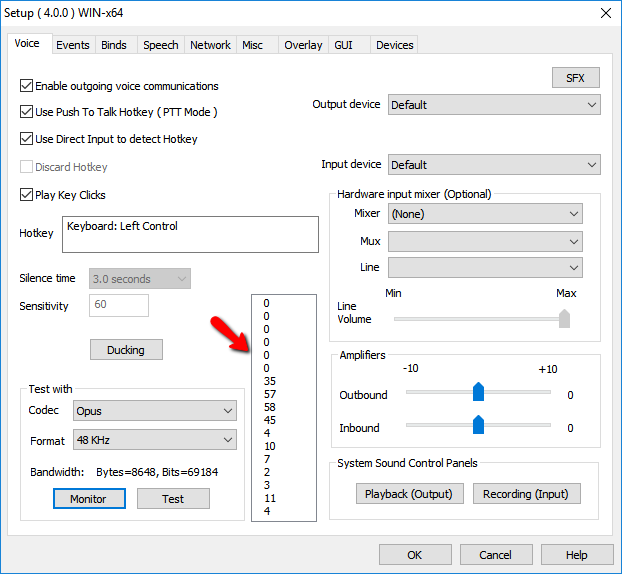Click level value 35 in monitor list

270,381
